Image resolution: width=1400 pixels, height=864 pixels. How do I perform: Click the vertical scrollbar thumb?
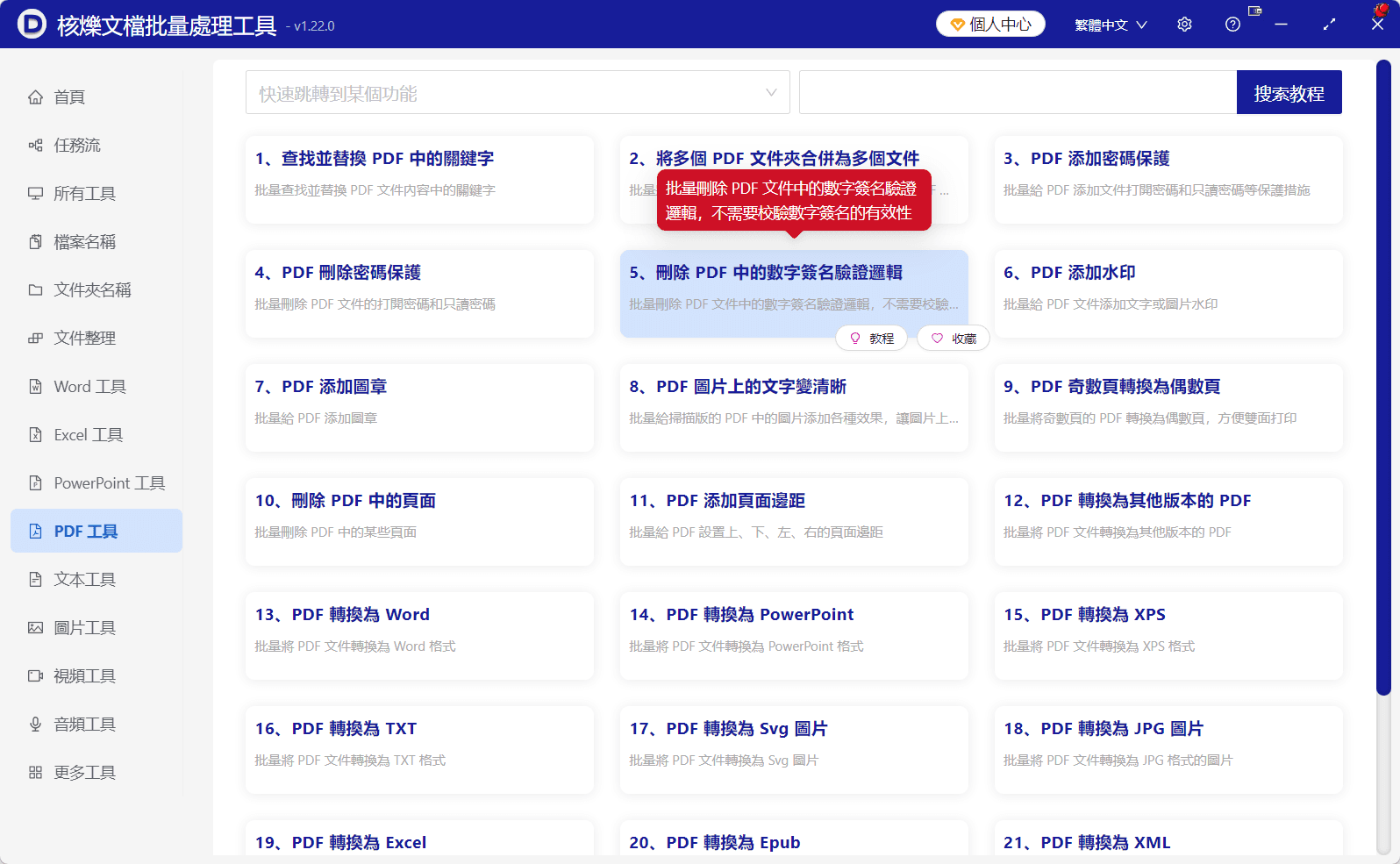pyautogui.click(x=1383, y=377)
